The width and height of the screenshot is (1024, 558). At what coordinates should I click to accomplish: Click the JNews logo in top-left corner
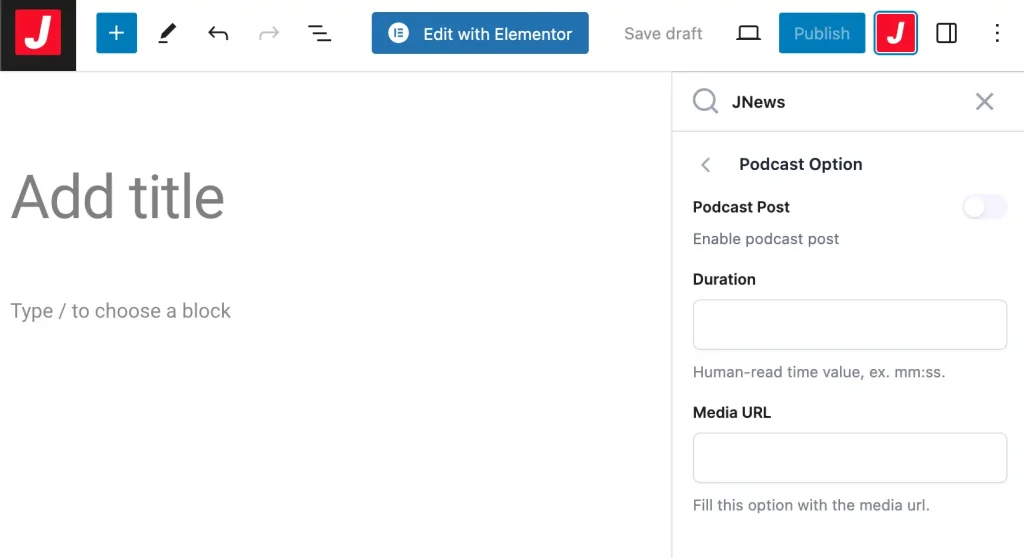point(38,34)
